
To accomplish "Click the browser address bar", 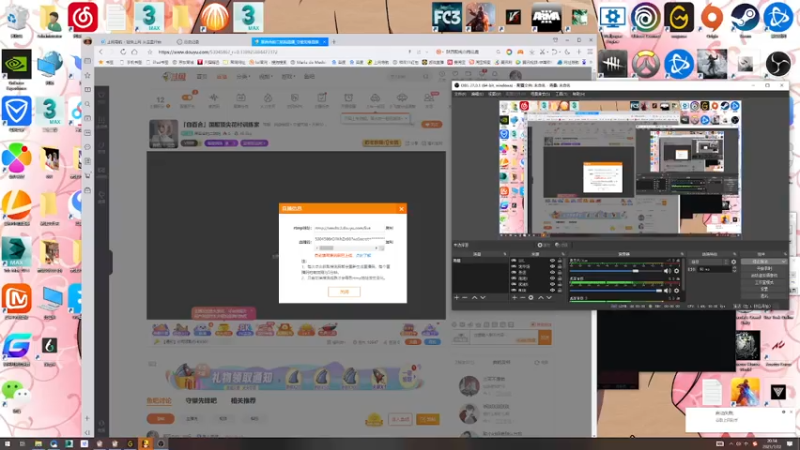I will point(281,52).
